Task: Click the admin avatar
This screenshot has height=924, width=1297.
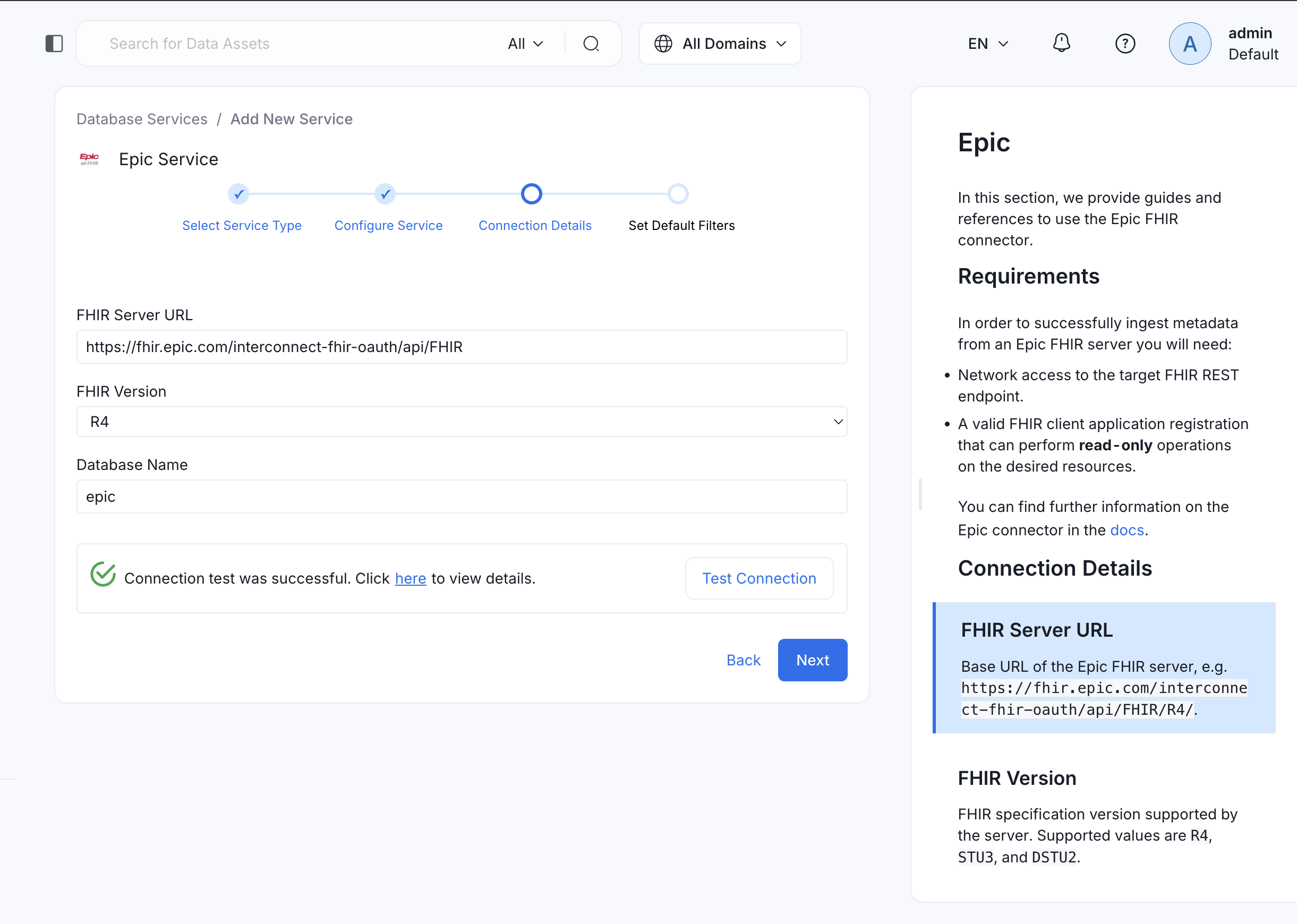Action: [x=1190, y=43]
